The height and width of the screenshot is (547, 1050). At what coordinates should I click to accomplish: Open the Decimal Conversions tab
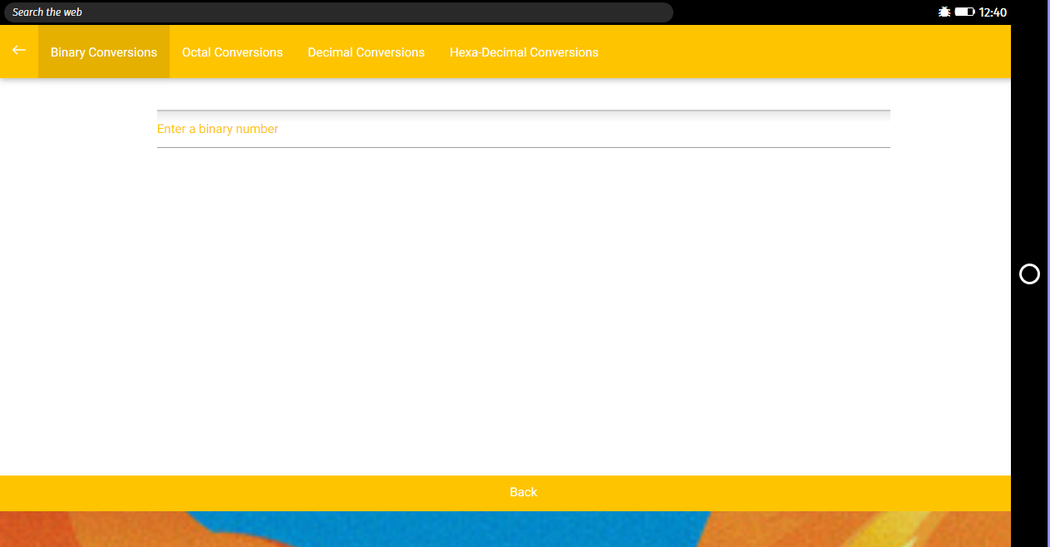click(366, 52)
